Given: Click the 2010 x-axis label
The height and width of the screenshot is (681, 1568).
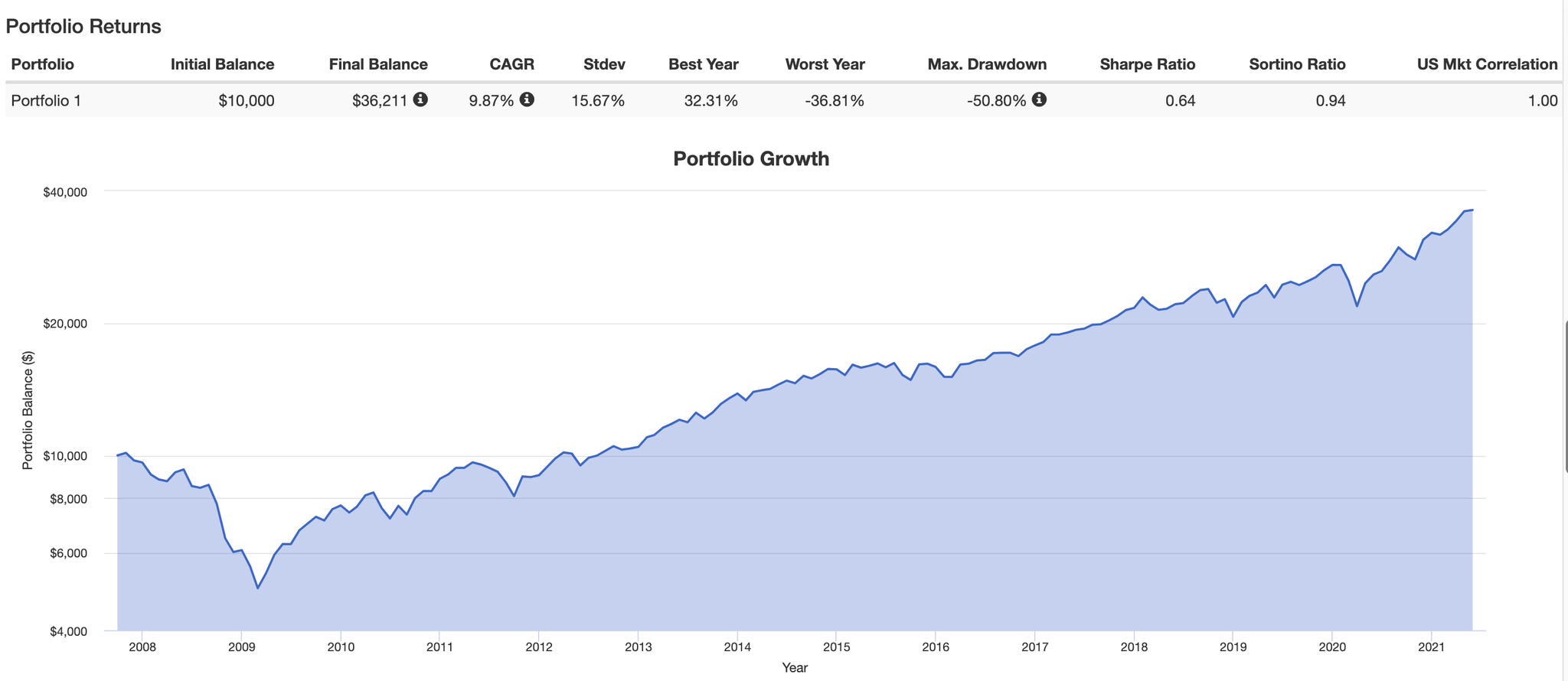Looking at the screenshot, I should (x=341, y=647).
